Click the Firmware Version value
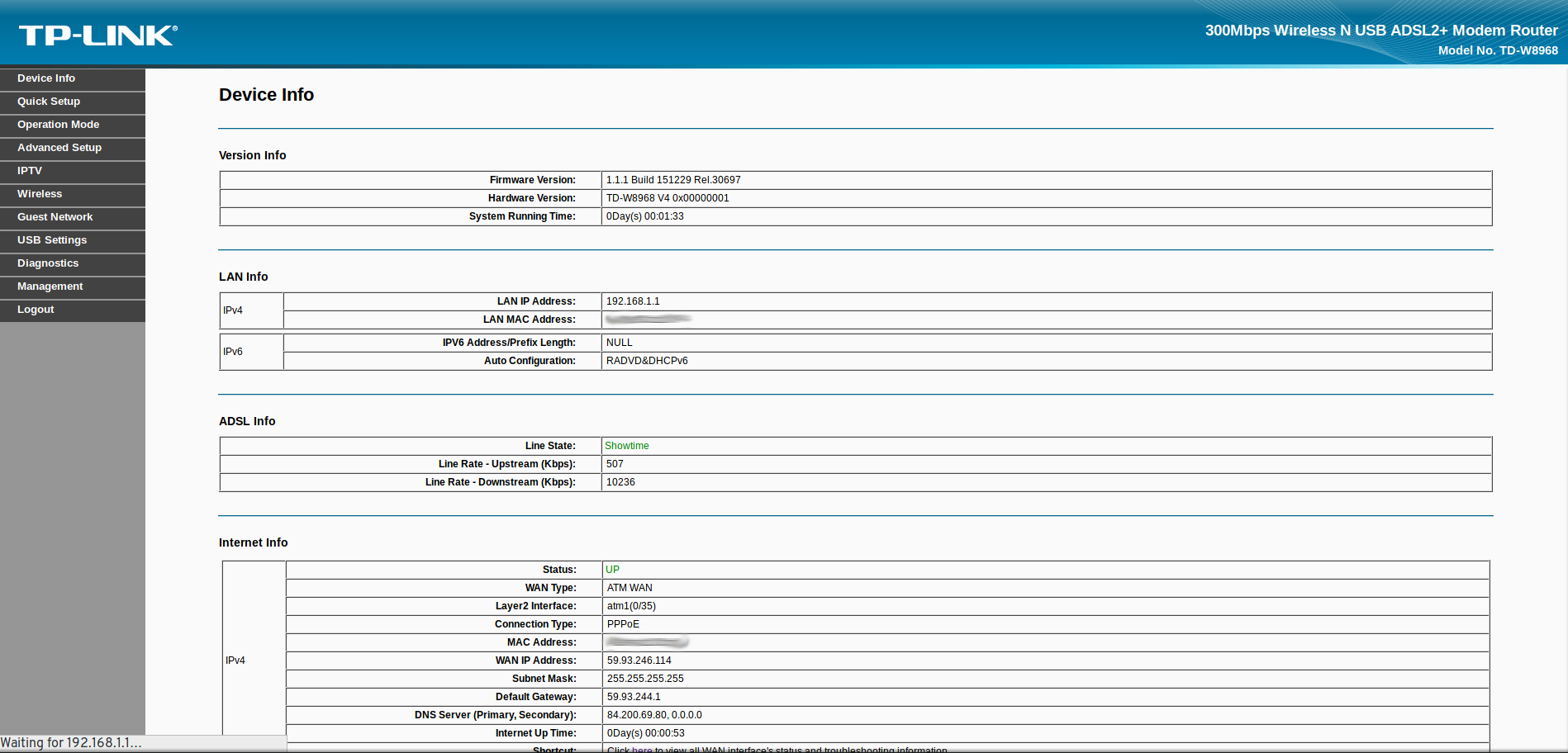The image size is (1568, 753). (x=673, y=180)
